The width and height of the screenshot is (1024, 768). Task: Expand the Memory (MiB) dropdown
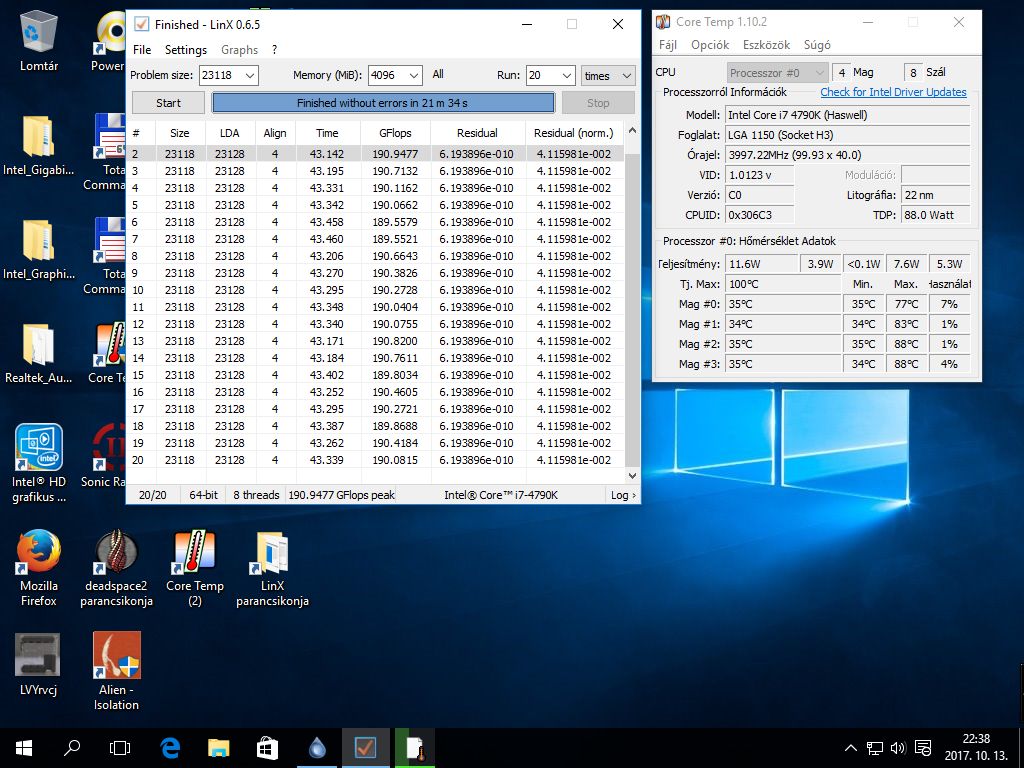coord(414,76)
